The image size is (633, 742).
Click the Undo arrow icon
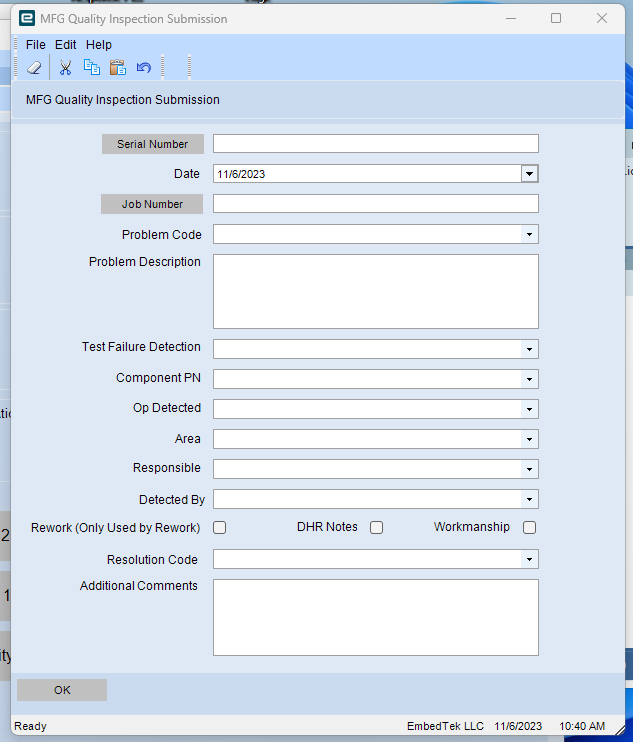coord(144,68)
